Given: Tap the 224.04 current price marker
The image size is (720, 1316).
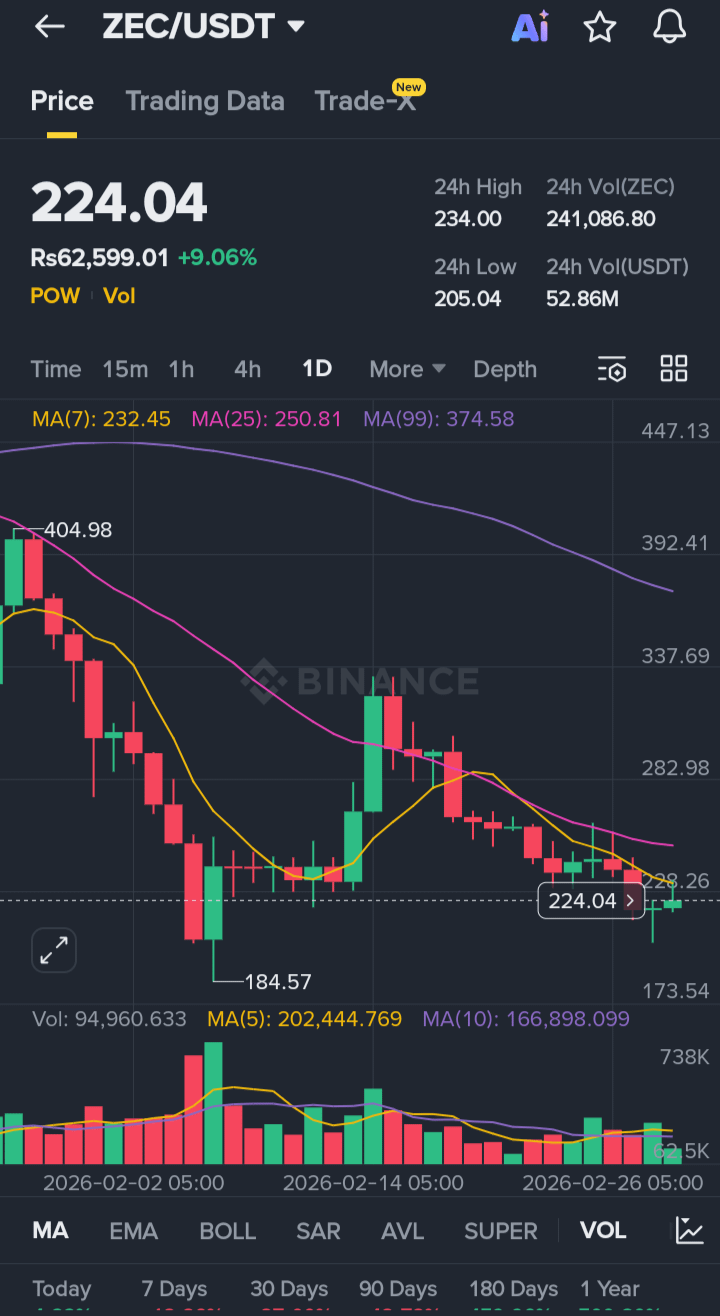Looking at the screenshot, I should (591, 901).
